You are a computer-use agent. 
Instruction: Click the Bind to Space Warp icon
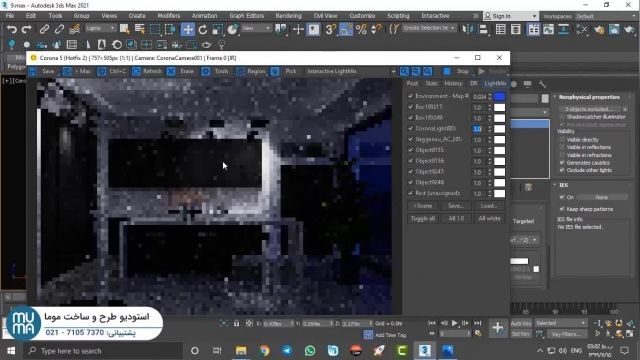pos(74,29)
